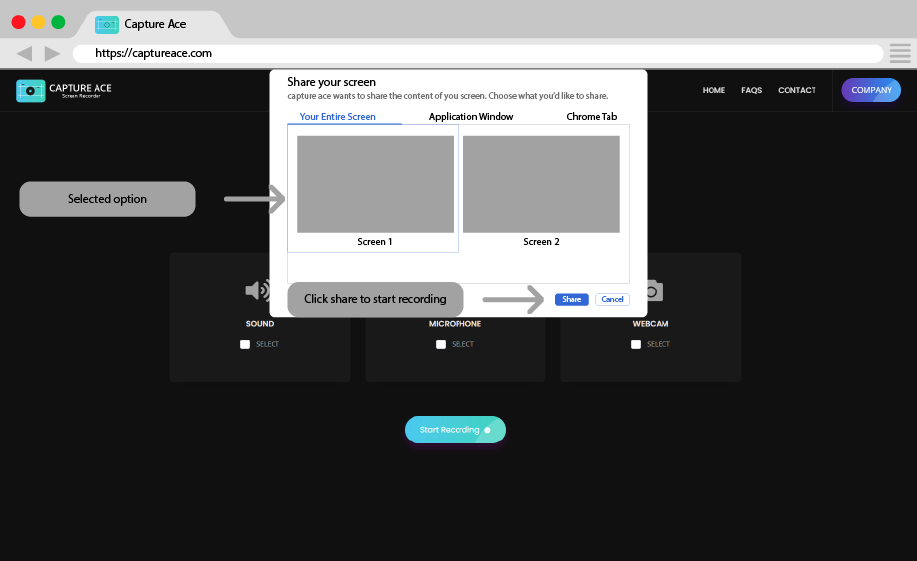Click Share to start recording

click(x=571, y=300)
